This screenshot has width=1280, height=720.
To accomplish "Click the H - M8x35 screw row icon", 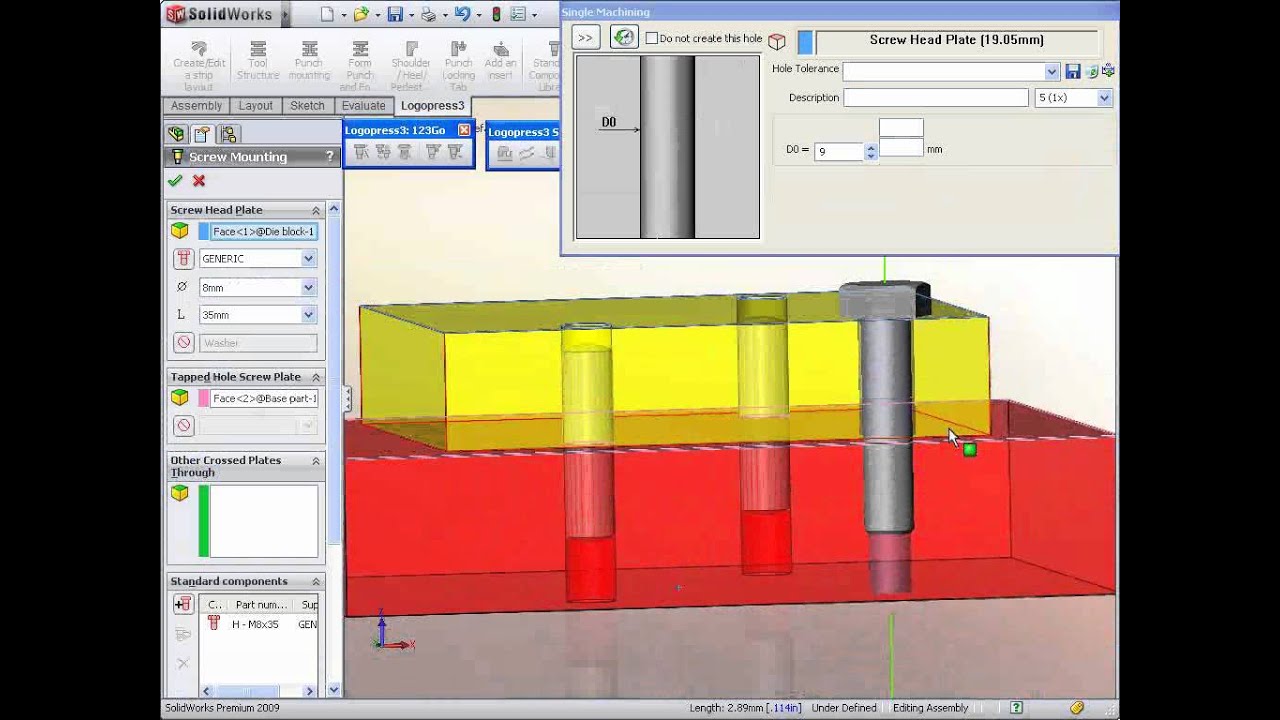I will (213, 623).
